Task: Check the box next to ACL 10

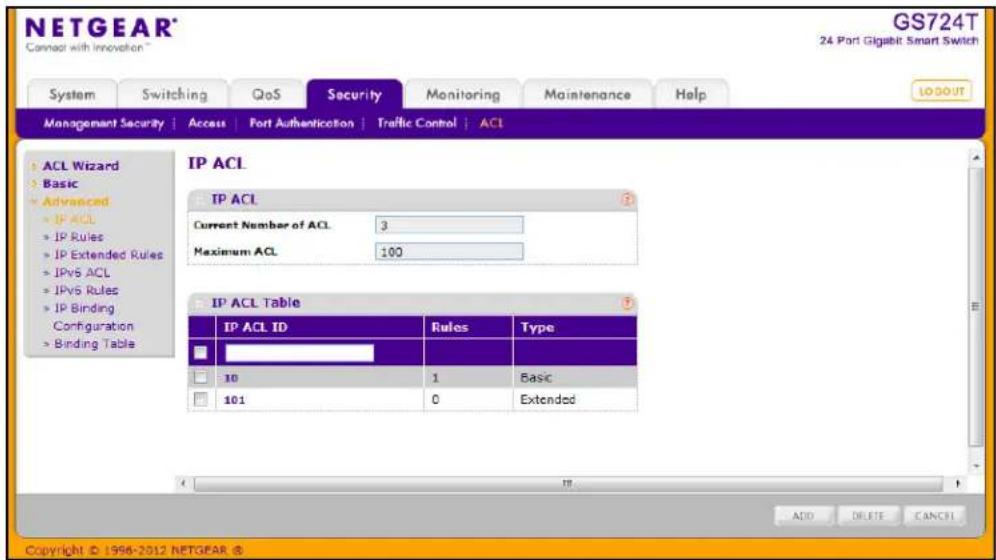Action: pos(201,377)
